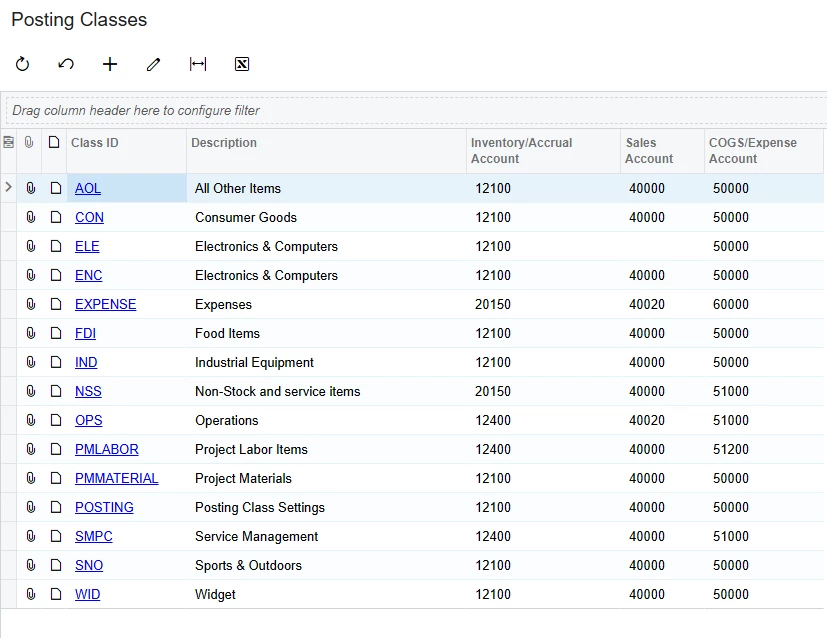Open note icon for EXPENSE row

[56, 304]
